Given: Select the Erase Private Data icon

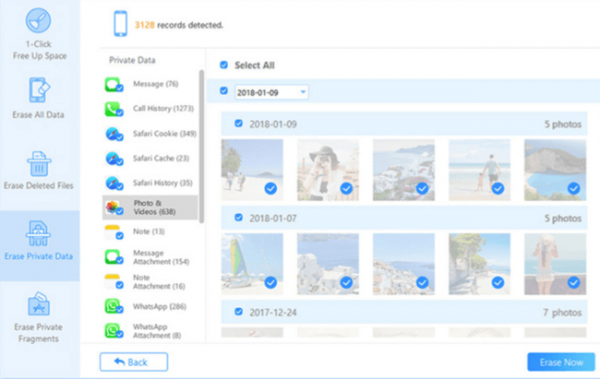Looking at the screenshot, I should (x=38, y=233).
